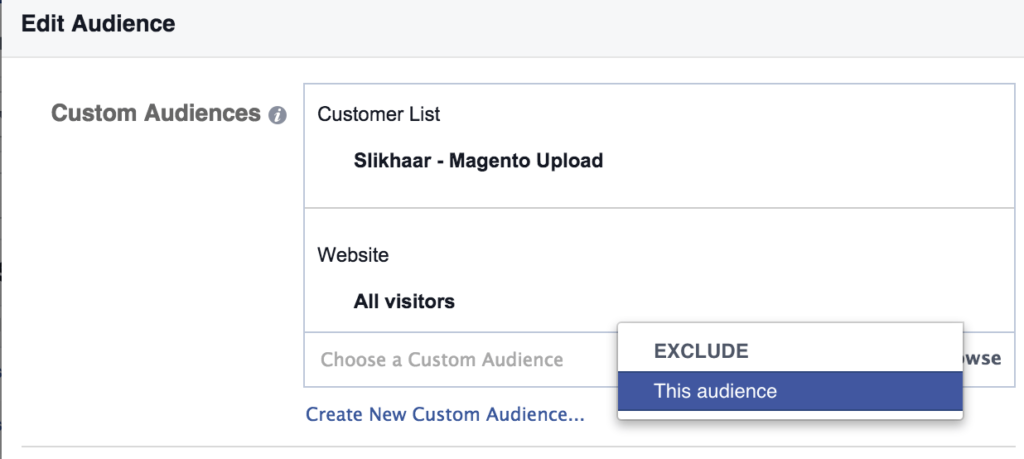Click the Customer List category label
Screen dimensions: 1024x459
pos(379,114)
